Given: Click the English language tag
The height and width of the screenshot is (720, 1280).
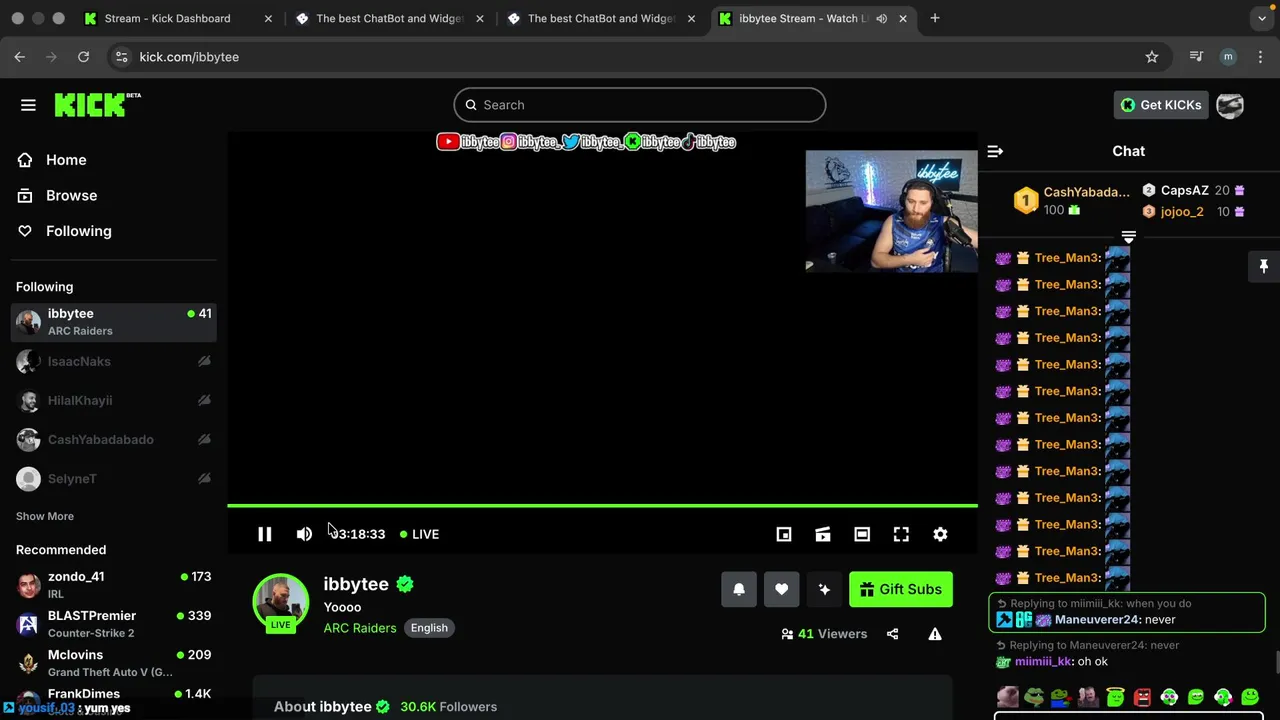Looking at the screenshot, I should (429, 628).
